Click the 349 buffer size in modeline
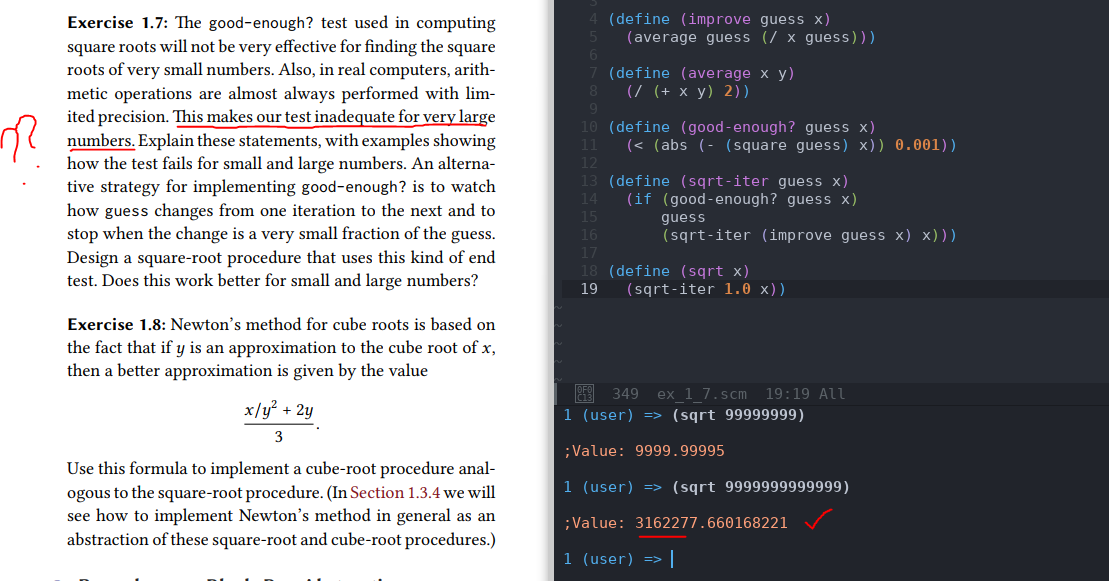This screenshot has width=1109, height=581. point(625,394)
